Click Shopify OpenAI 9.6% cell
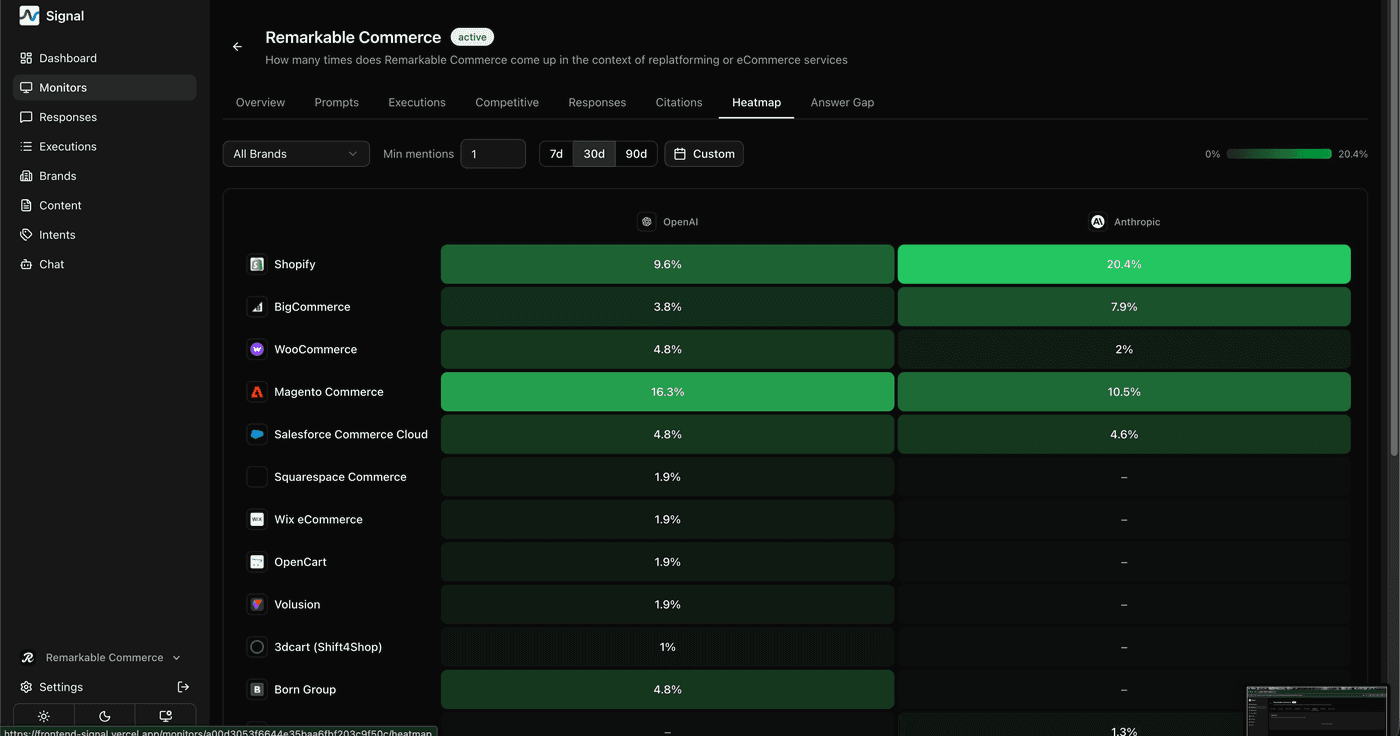 pyautogui.click(x=667, y=264)
